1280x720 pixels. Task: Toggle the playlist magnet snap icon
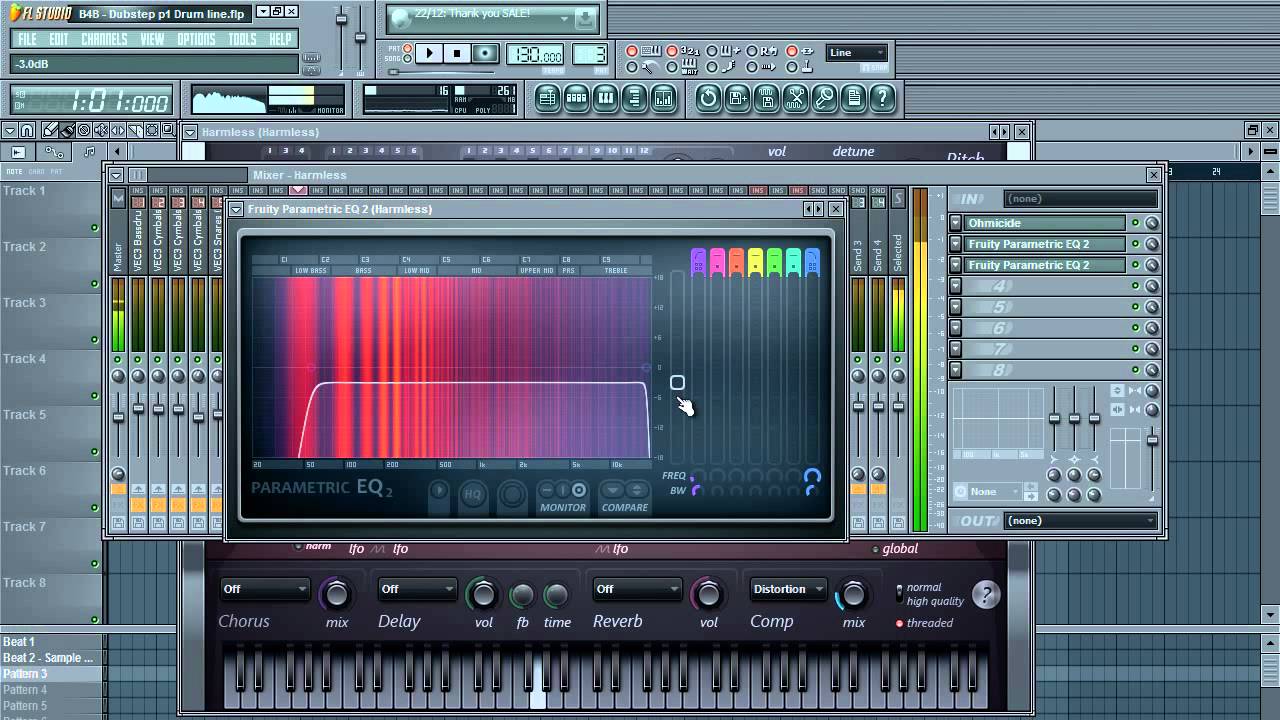tap(27, 130)
